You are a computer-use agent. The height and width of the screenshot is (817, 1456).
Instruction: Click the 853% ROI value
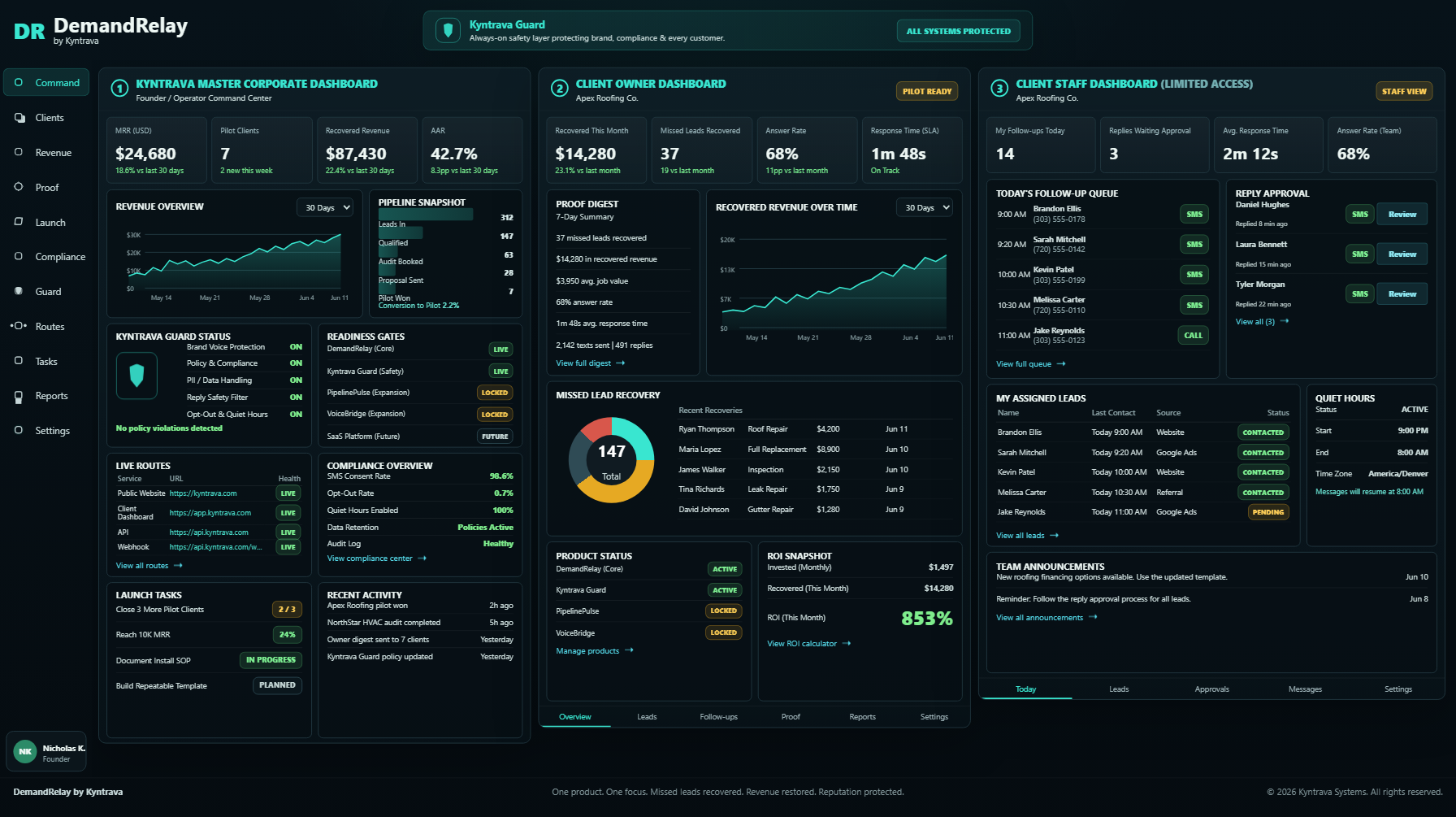click(927, 619)
